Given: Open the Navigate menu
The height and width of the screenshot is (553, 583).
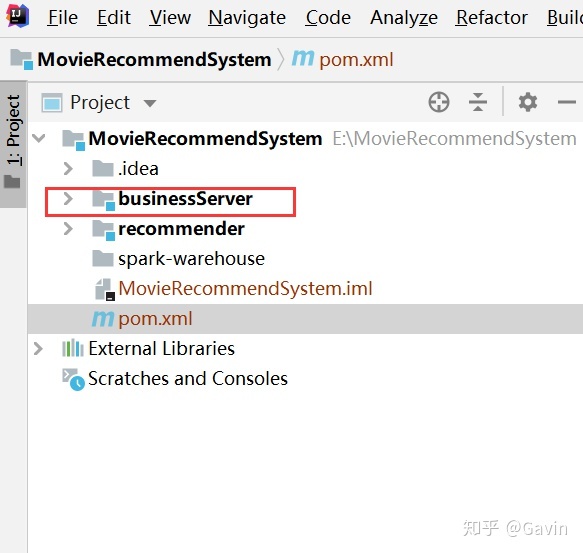Looking at the screenshot, I should (247, 18).
